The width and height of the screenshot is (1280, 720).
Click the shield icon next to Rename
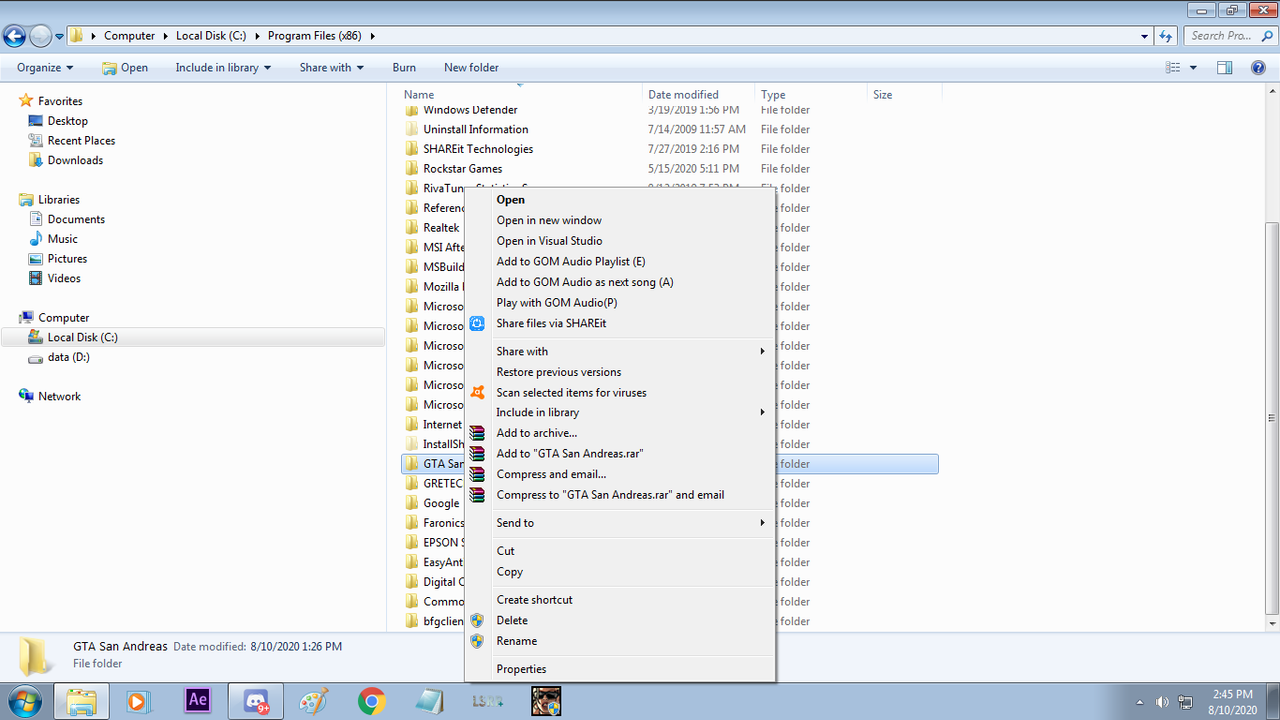tap(477, 641)
